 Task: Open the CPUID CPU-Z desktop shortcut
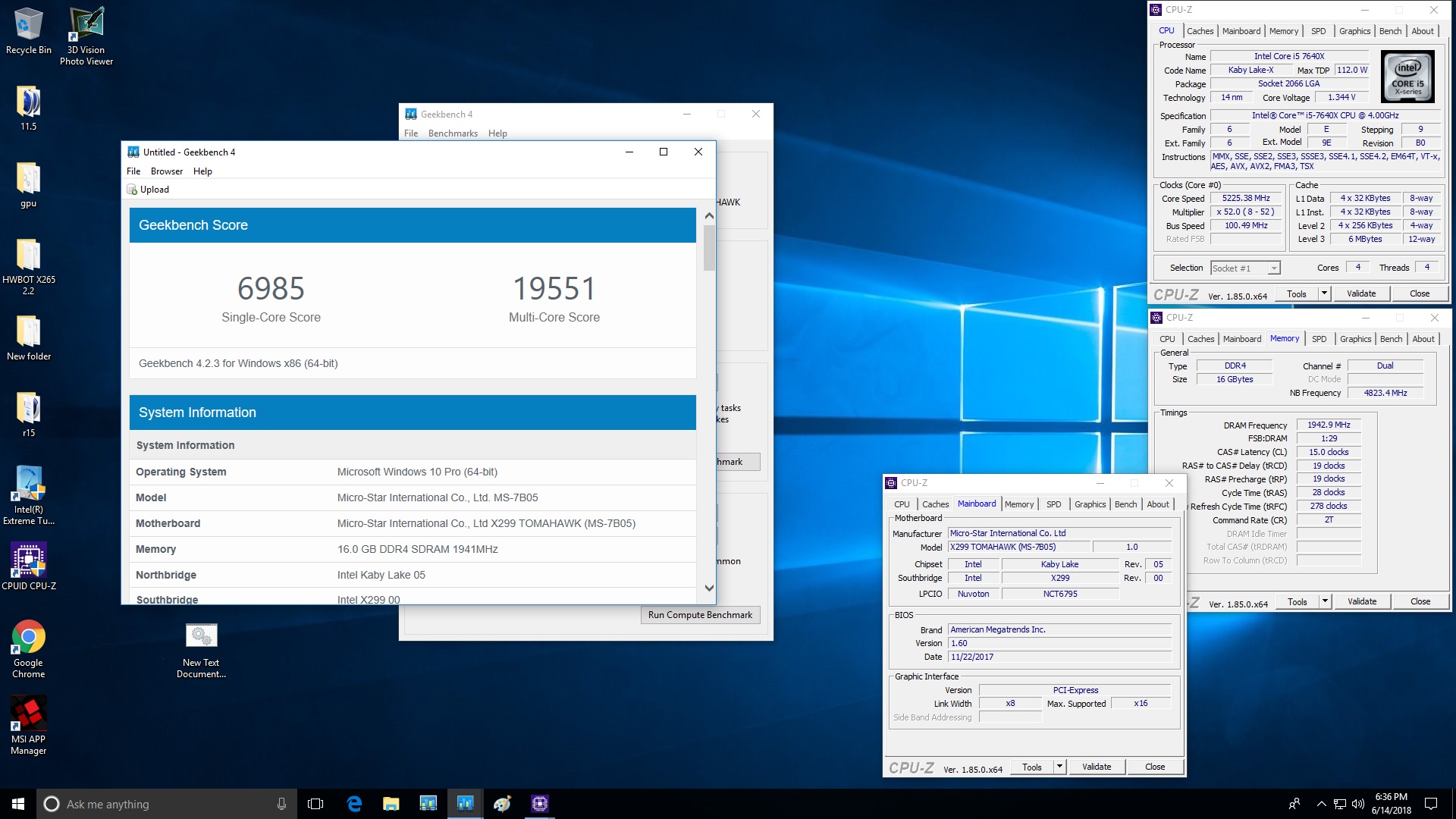point(28,566)
